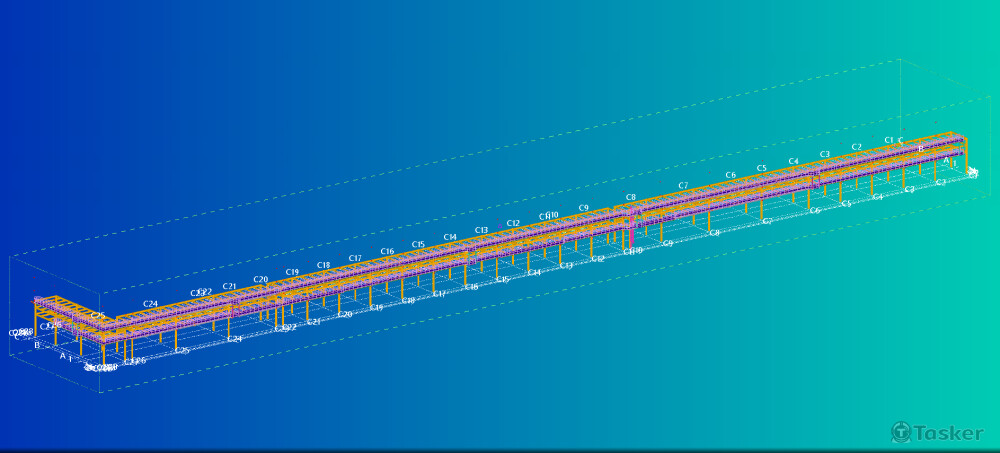Select the lower C24 grid label
Image resolution: width=1000 pixels, height=453 pixels.
(x=234, y=339)
